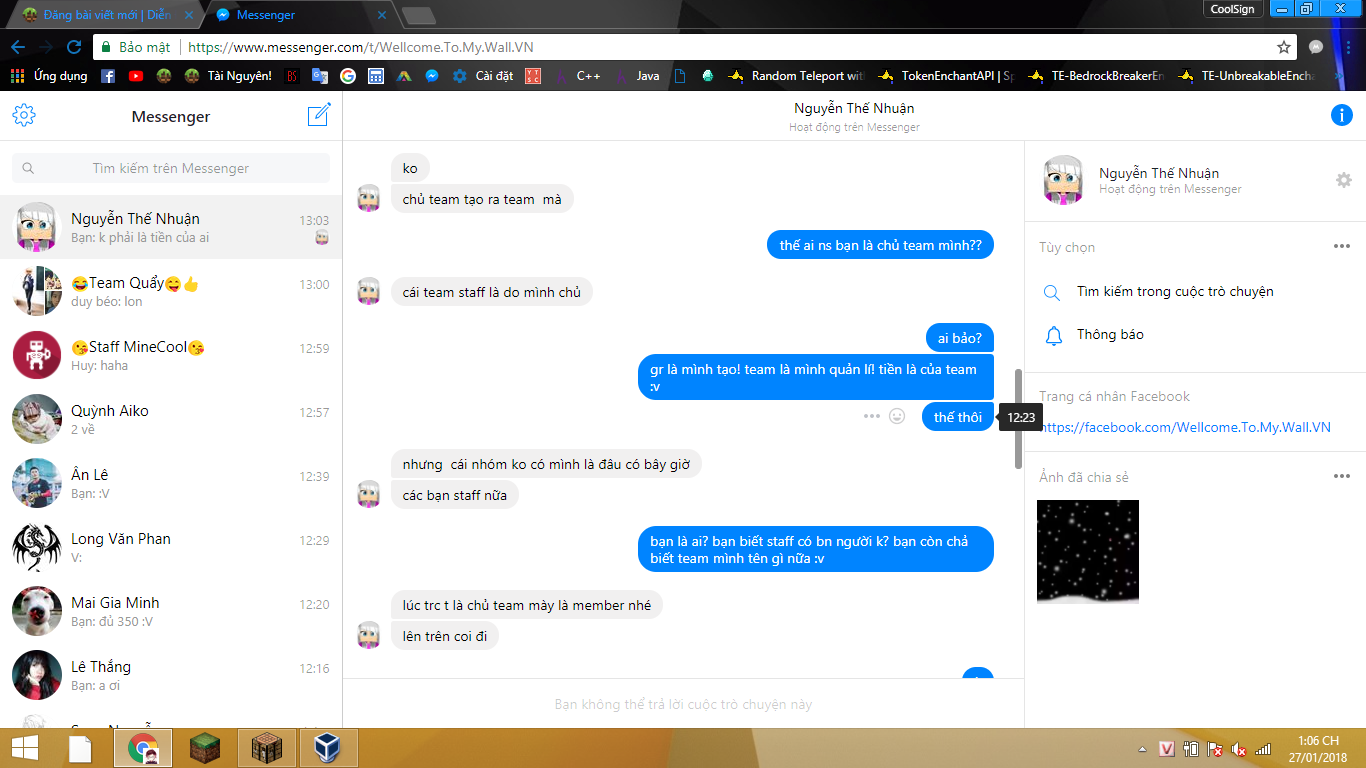Open the Minecraft grass block taskbar icon

click(205, 748)
